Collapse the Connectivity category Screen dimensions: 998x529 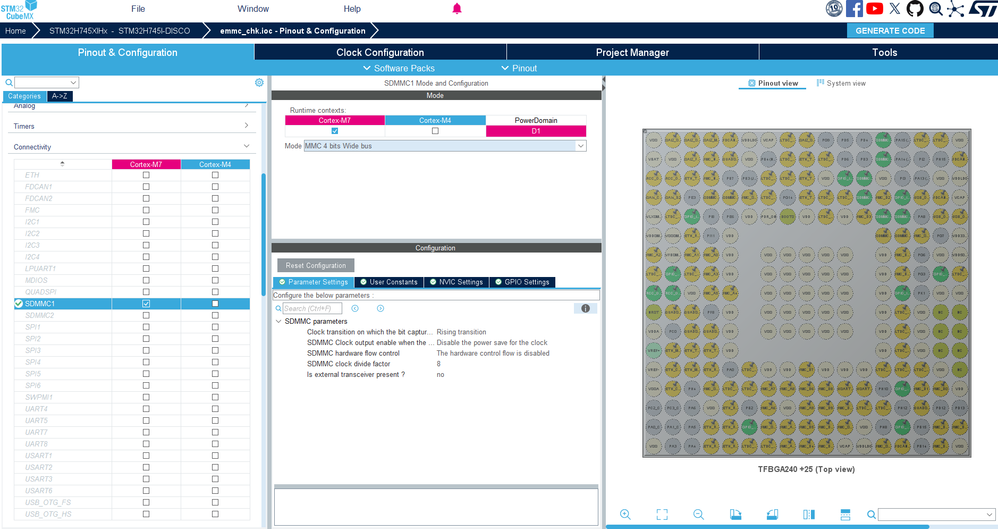[246, 146]
